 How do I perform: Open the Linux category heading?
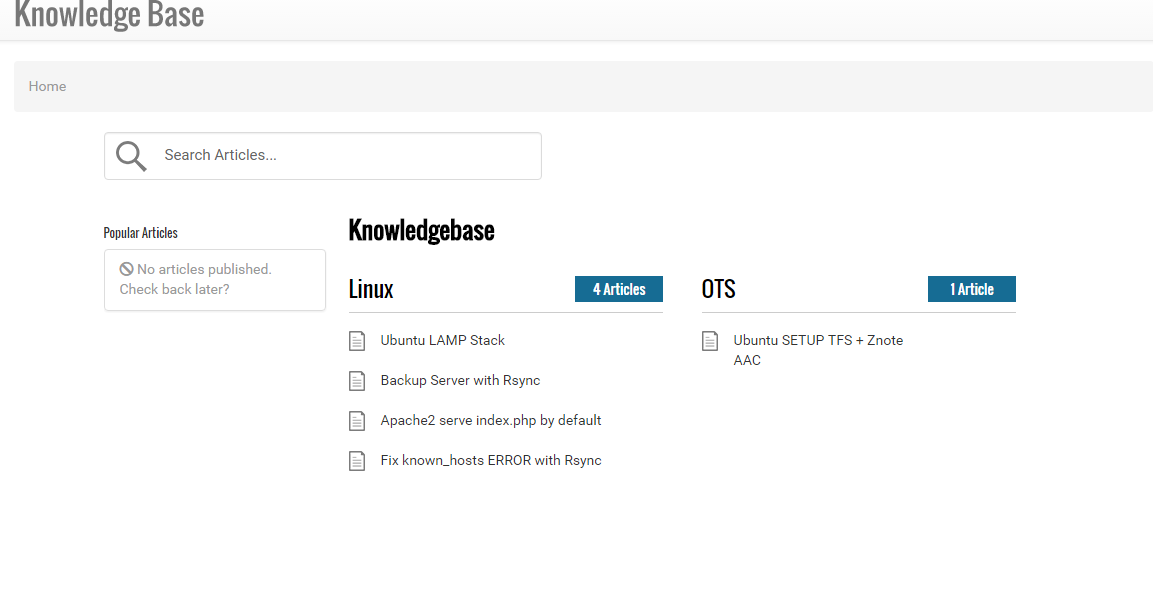371,289
